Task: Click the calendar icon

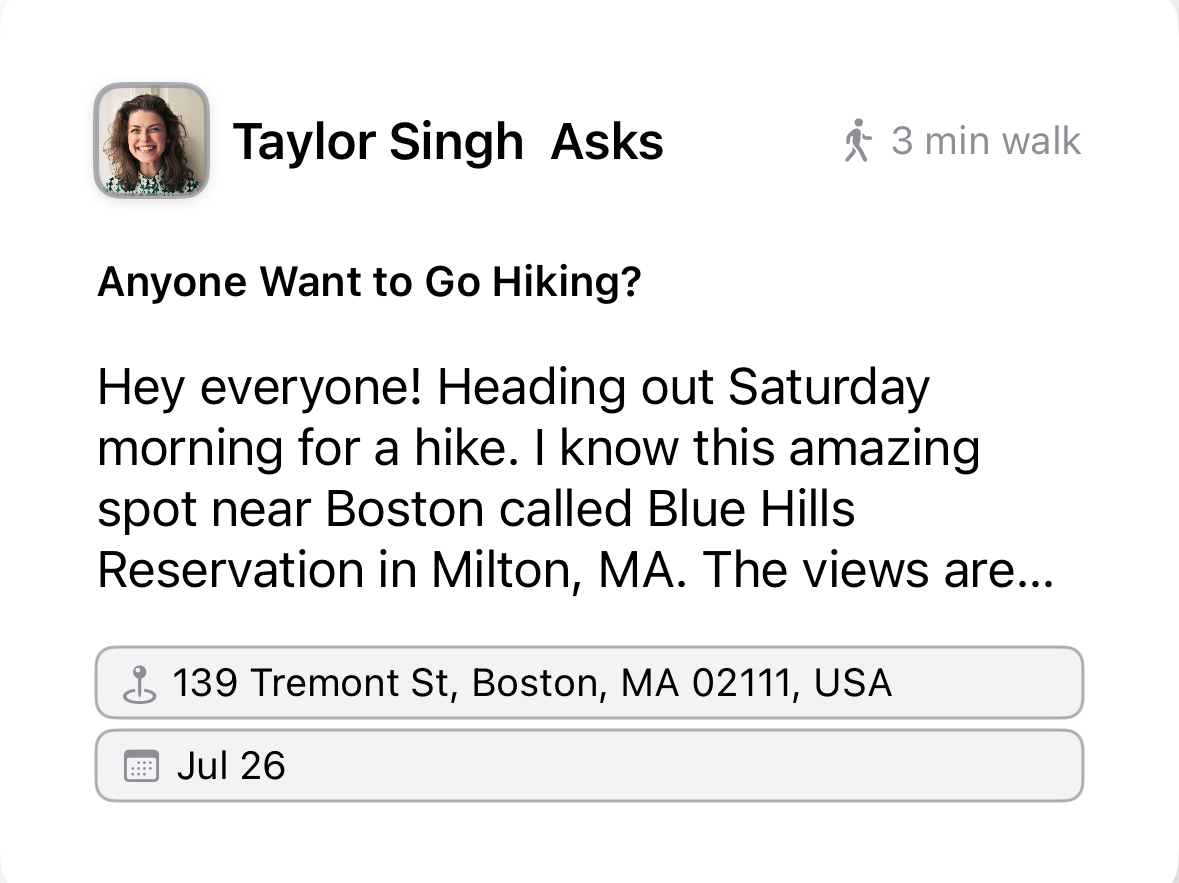Action: click(x=141, y=767)
